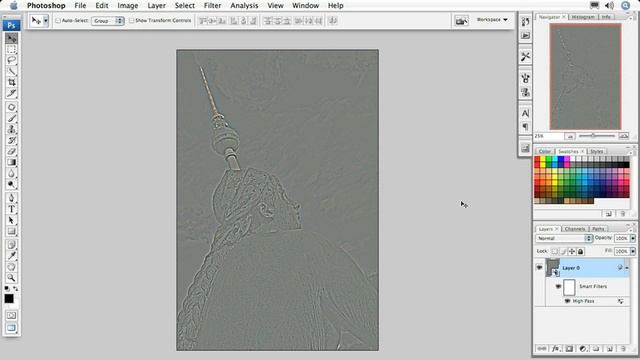Viewport: 640px width, 360px height.
Task: Toggle lock image pixels
Action: [x=563, y=251]
